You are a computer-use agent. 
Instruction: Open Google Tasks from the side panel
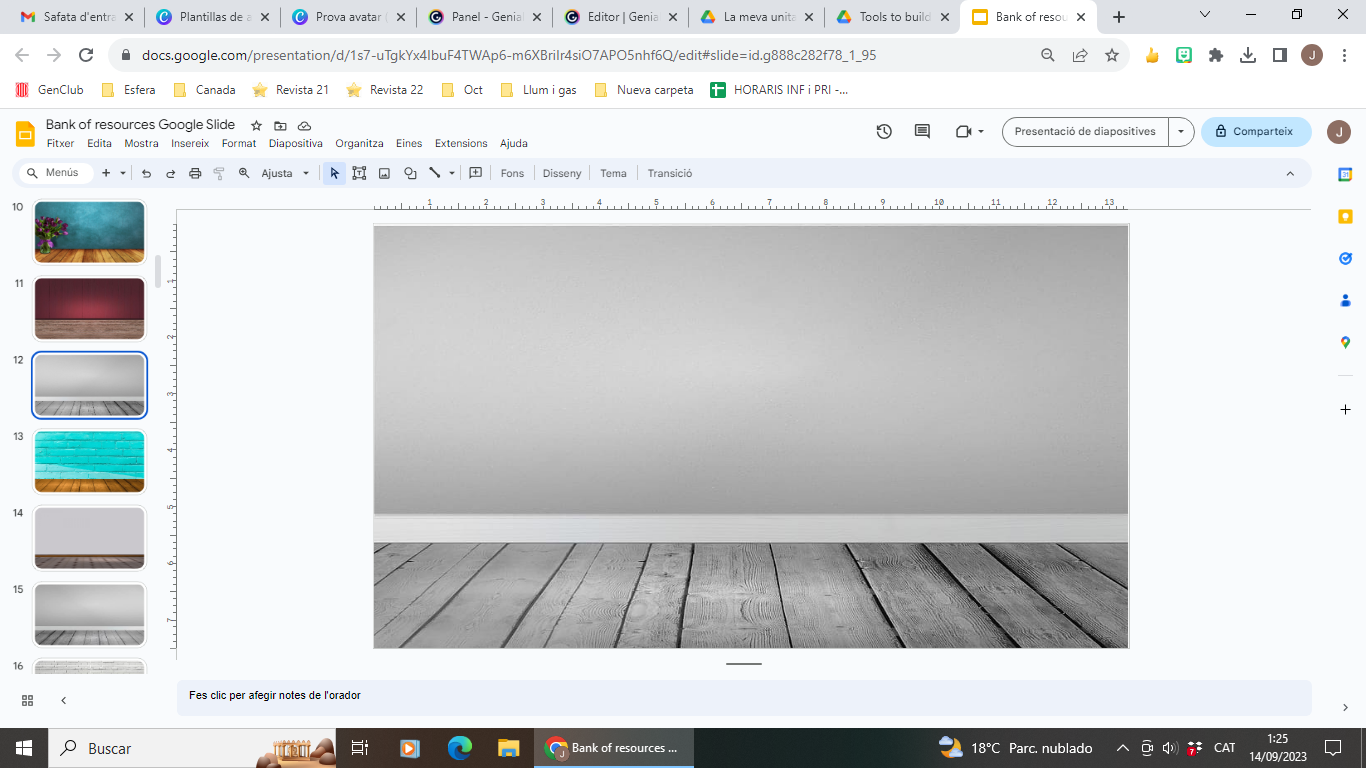(x=1345, y=258)
